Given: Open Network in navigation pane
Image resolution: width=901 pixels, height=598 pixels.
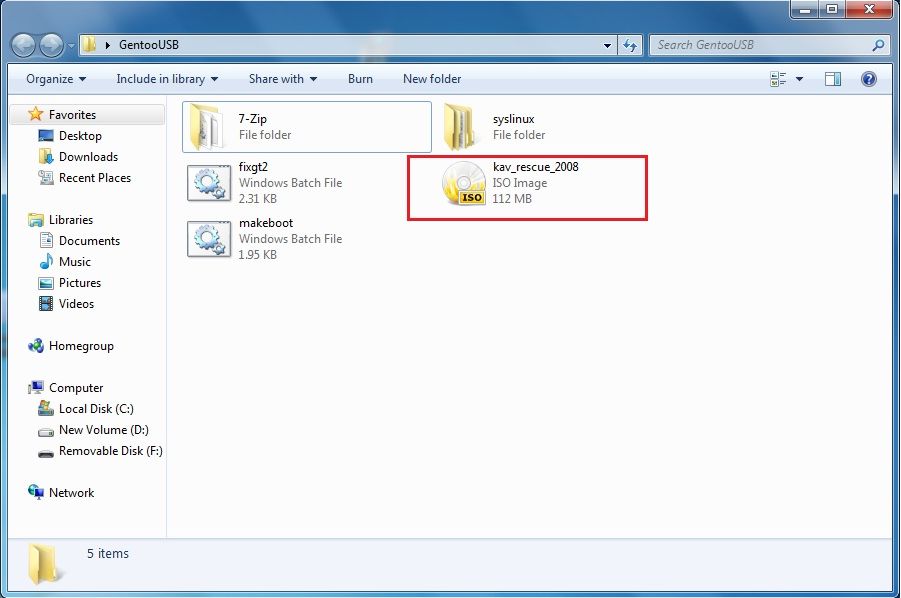Looking at the screenshot, I should (71, 493).
